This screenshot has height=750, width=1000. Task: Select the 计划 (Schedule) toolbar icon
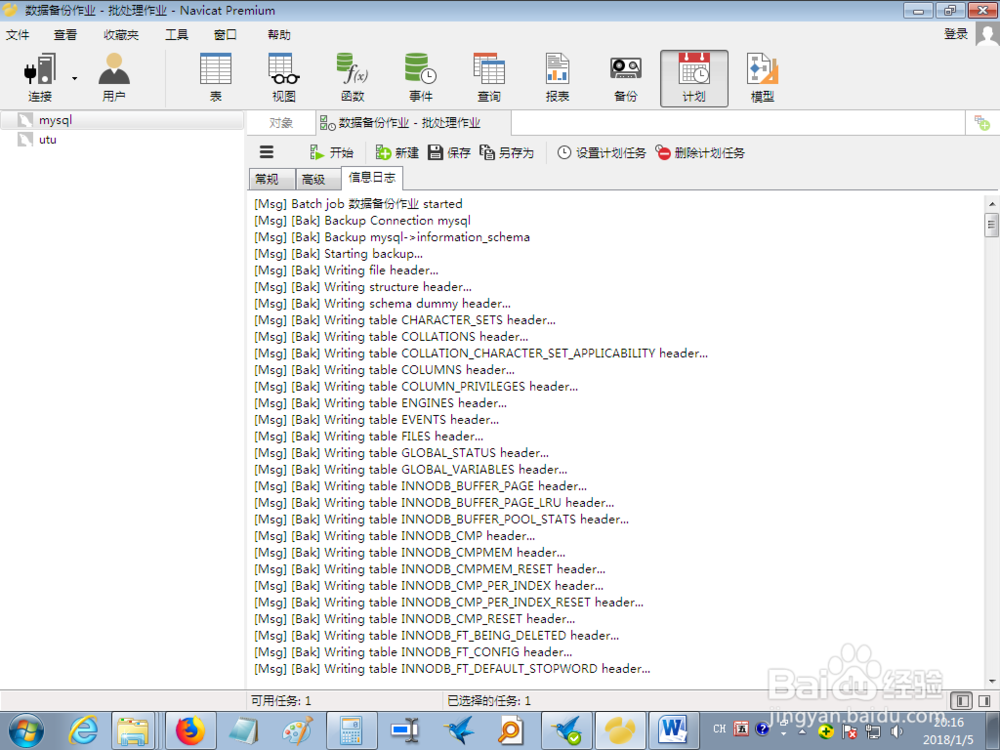tap(694, 78)
